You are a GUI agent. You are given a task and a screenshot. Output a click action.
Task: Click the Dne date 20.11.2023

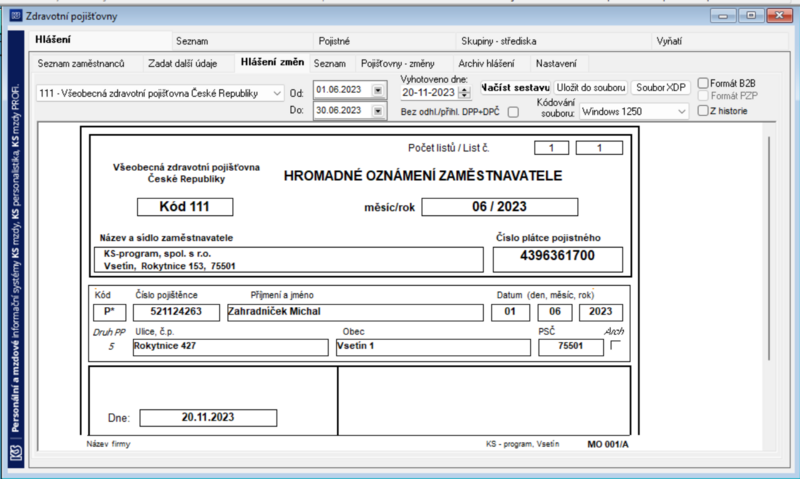(208, 417)
